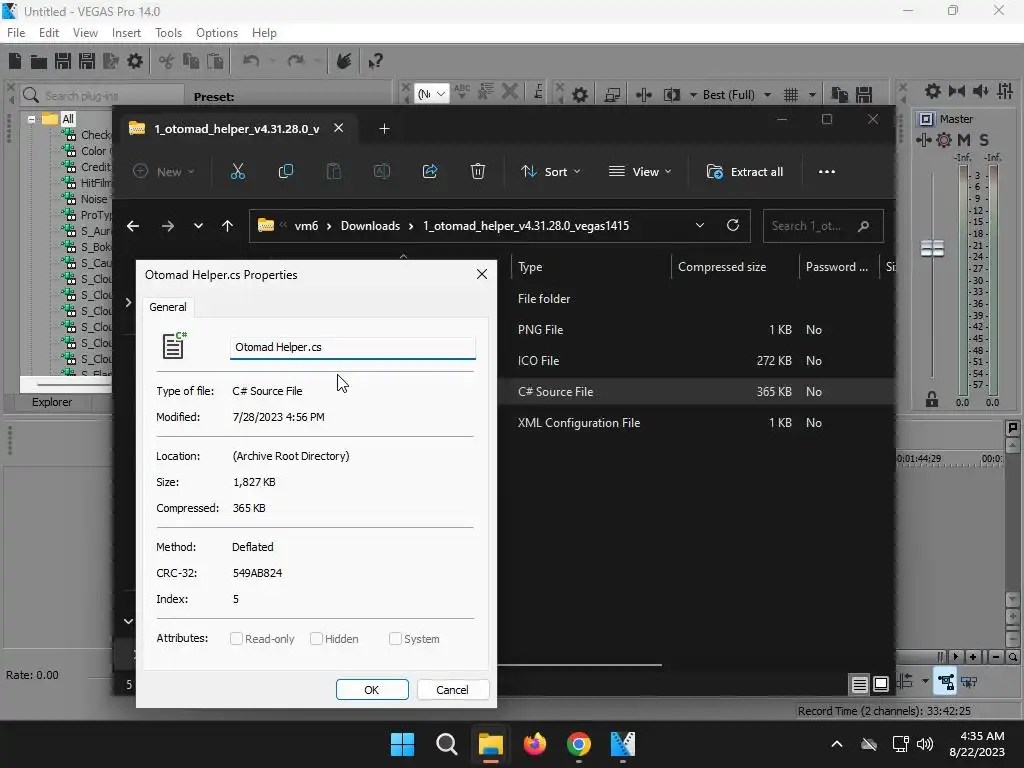The image size is (1024, 768).
Task: Open Project Properties gear in VEGAS toolbar
Action: [x=135, y=61]
